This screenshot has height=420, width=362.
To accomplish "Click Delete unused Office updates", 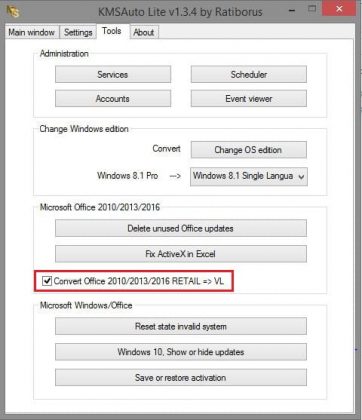I will (181, 228).
